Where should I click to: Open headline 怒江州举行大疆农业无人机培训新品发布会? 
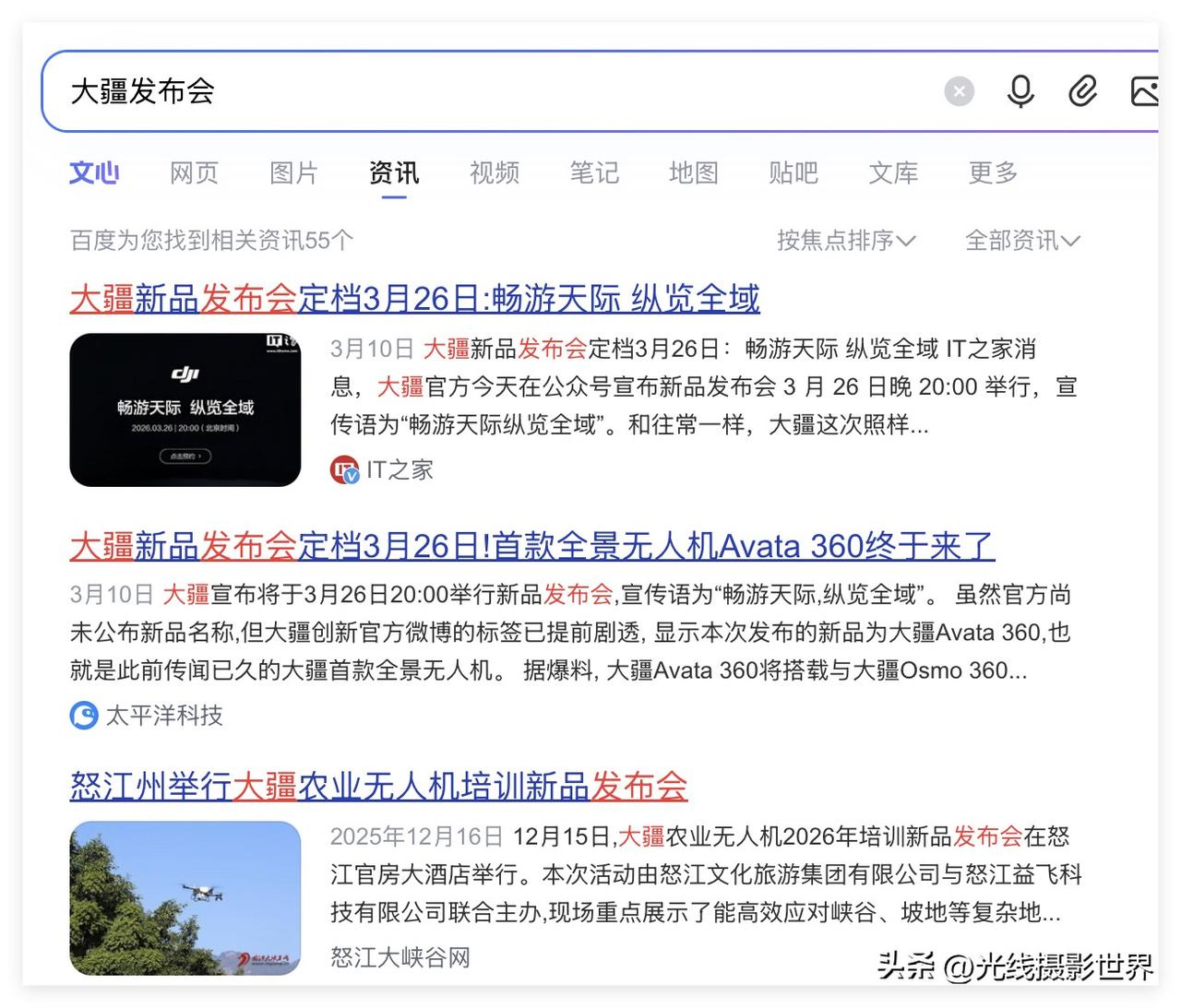tap(379, 787)
